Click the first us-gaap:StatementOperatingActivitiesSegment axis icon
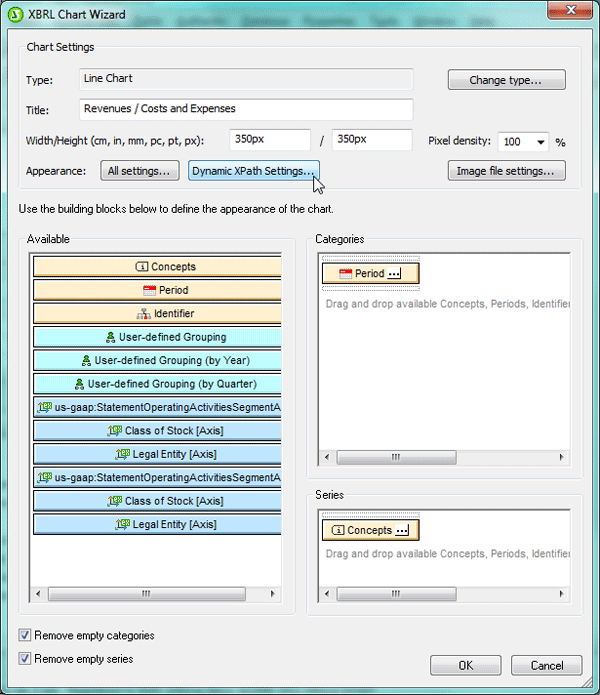600x695 pixels. point(45,407)
